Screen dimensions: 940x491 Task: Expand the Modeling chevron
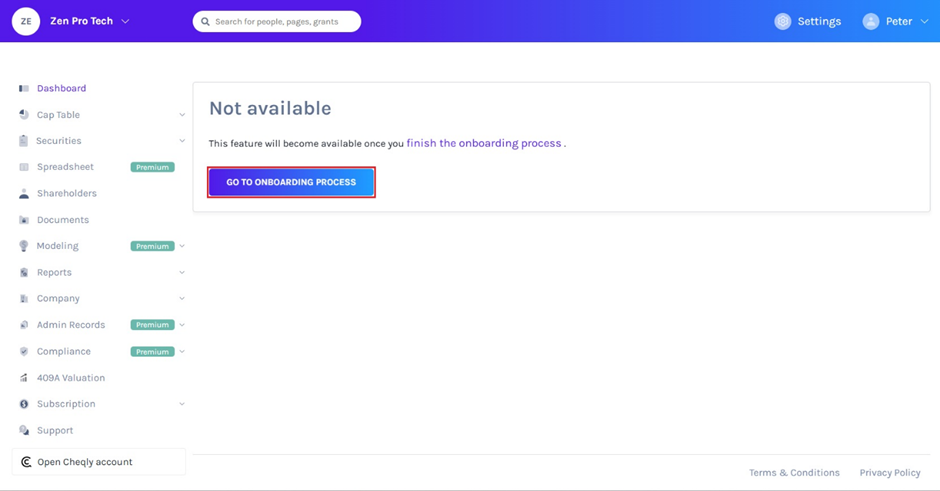click(182, 246)
